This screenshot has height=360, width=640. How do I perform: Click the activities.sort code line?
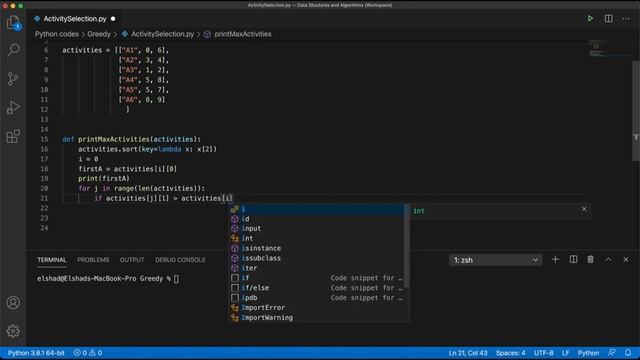tap(147, 149)
